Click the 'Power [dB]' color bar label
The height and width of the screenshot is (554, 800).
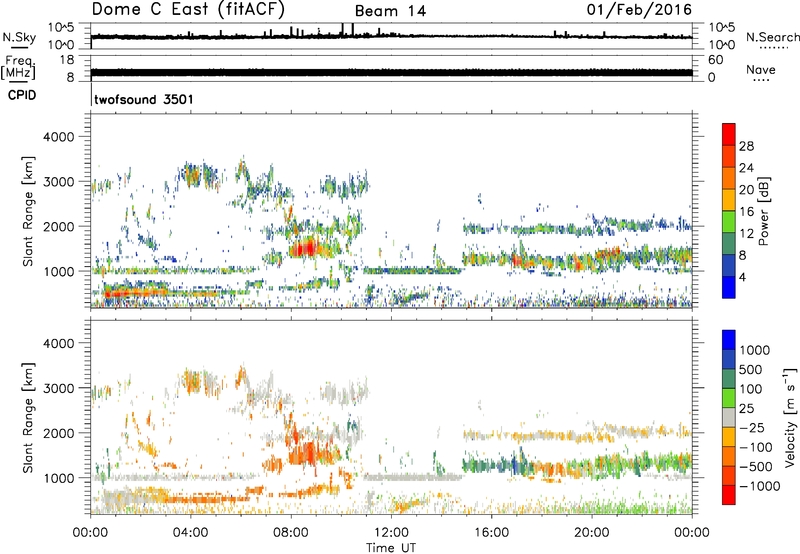tap(763, 211)
